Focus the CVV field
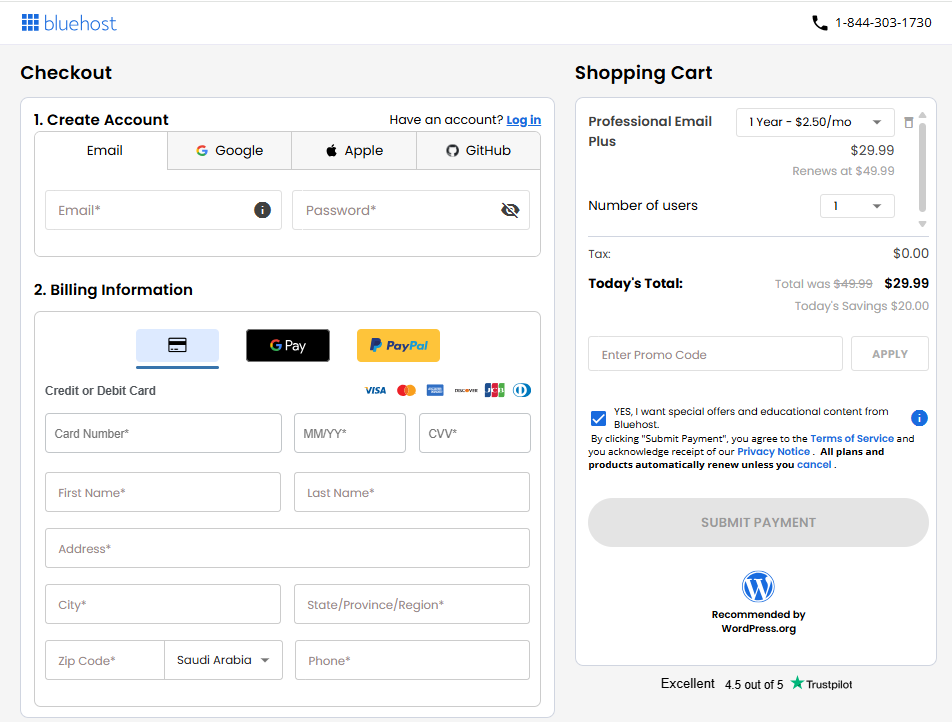The image size is (952, 722). coord(475,433)
